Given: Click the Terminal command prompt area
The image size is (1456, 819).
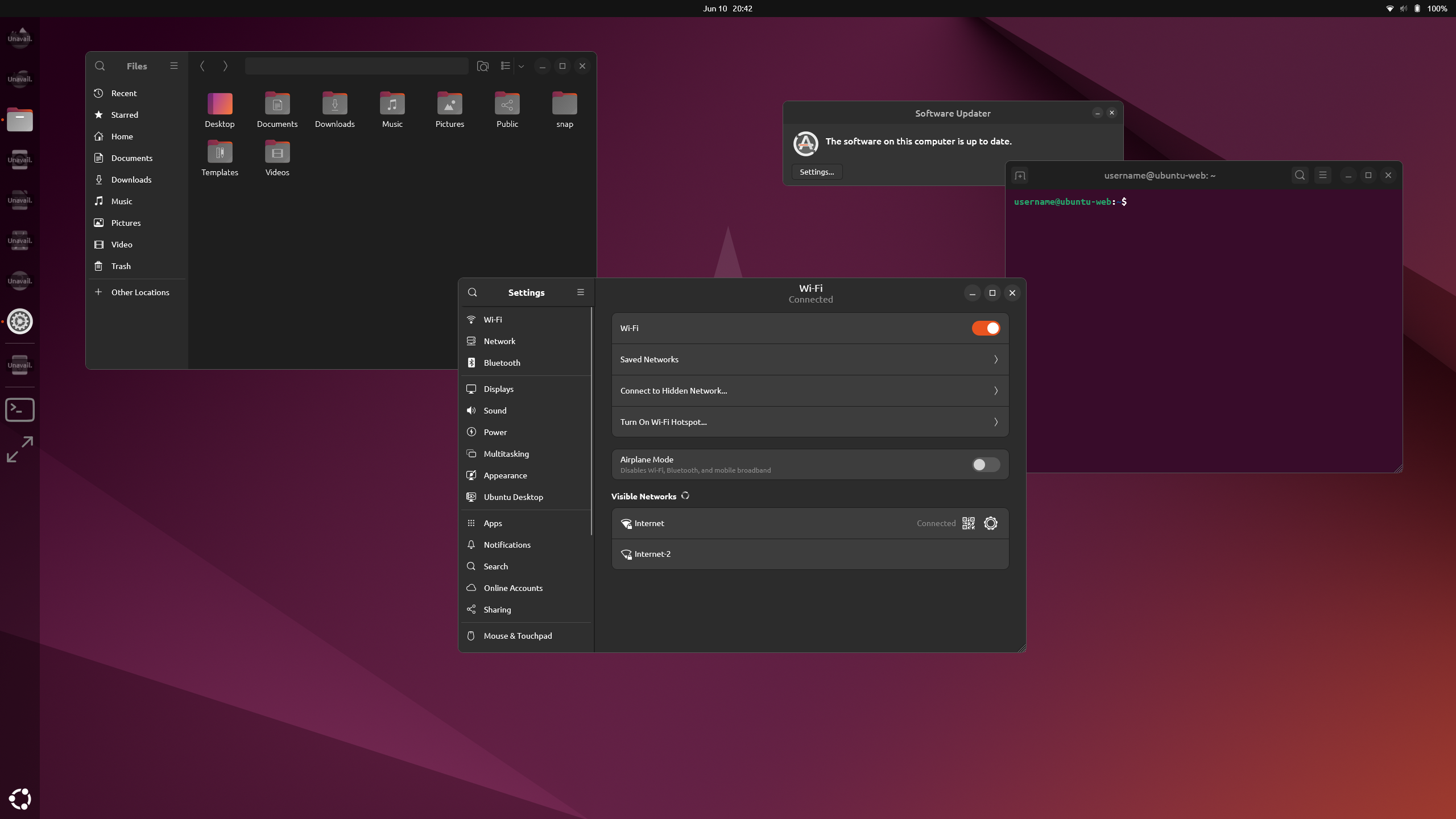Looking at the screenshot, I should click(1203, 330).
